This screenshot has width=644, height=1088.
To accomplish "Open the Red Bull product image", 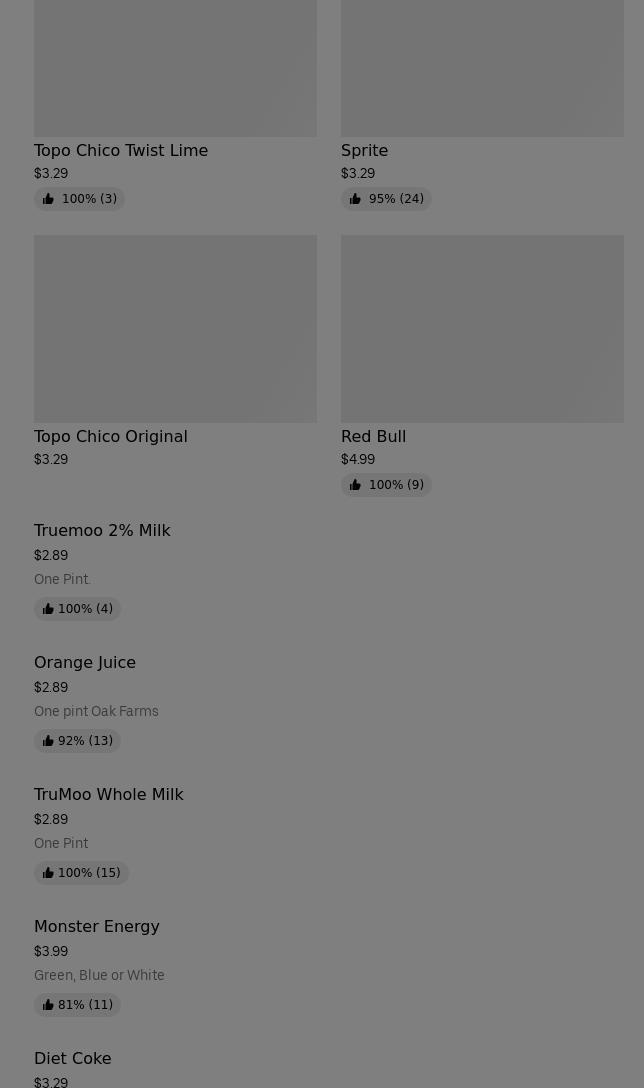I will (482, 329).
